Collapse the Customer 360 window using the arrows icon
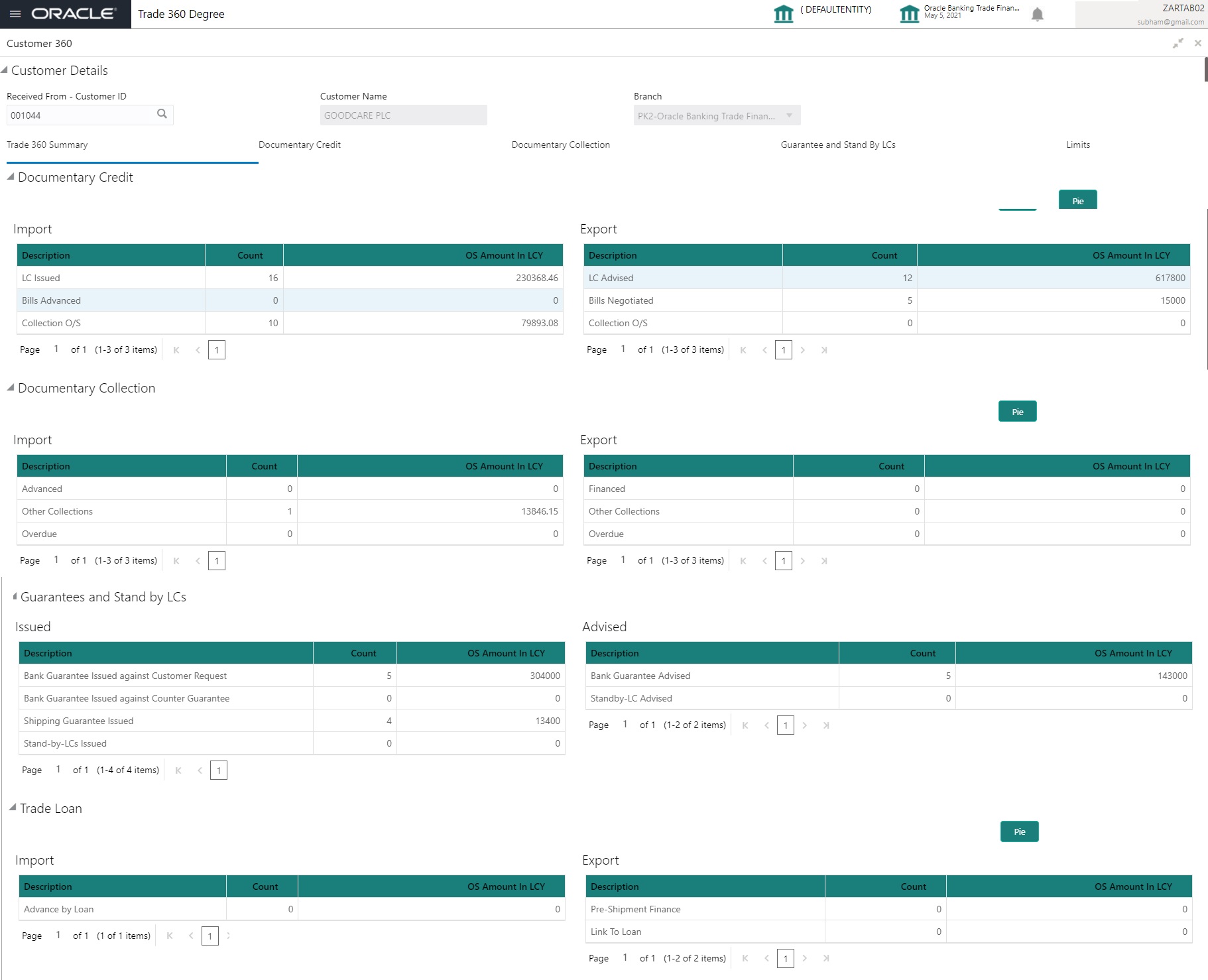Screen dimensions: 1208x980 pyautogui.click(x=1178, y=43)
